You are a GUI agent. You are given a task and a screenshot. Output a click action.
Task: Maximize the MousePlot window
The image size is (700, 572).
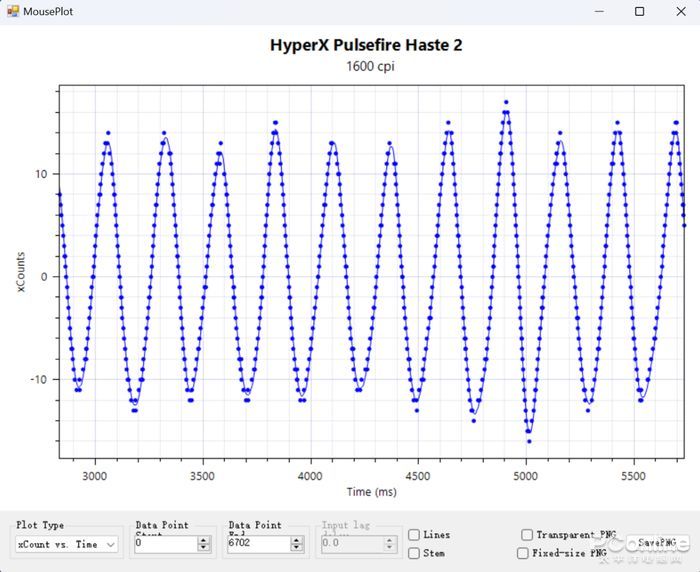639,11
